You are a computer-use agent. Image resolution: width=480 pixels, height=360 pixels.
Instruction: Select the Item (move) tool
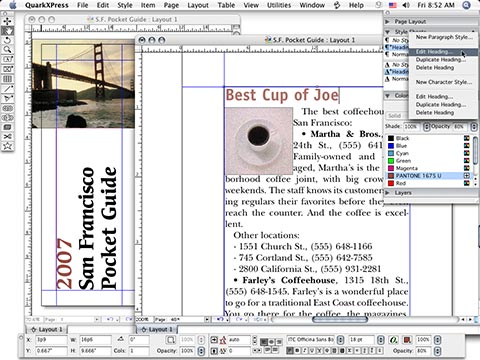pos(7,22)
